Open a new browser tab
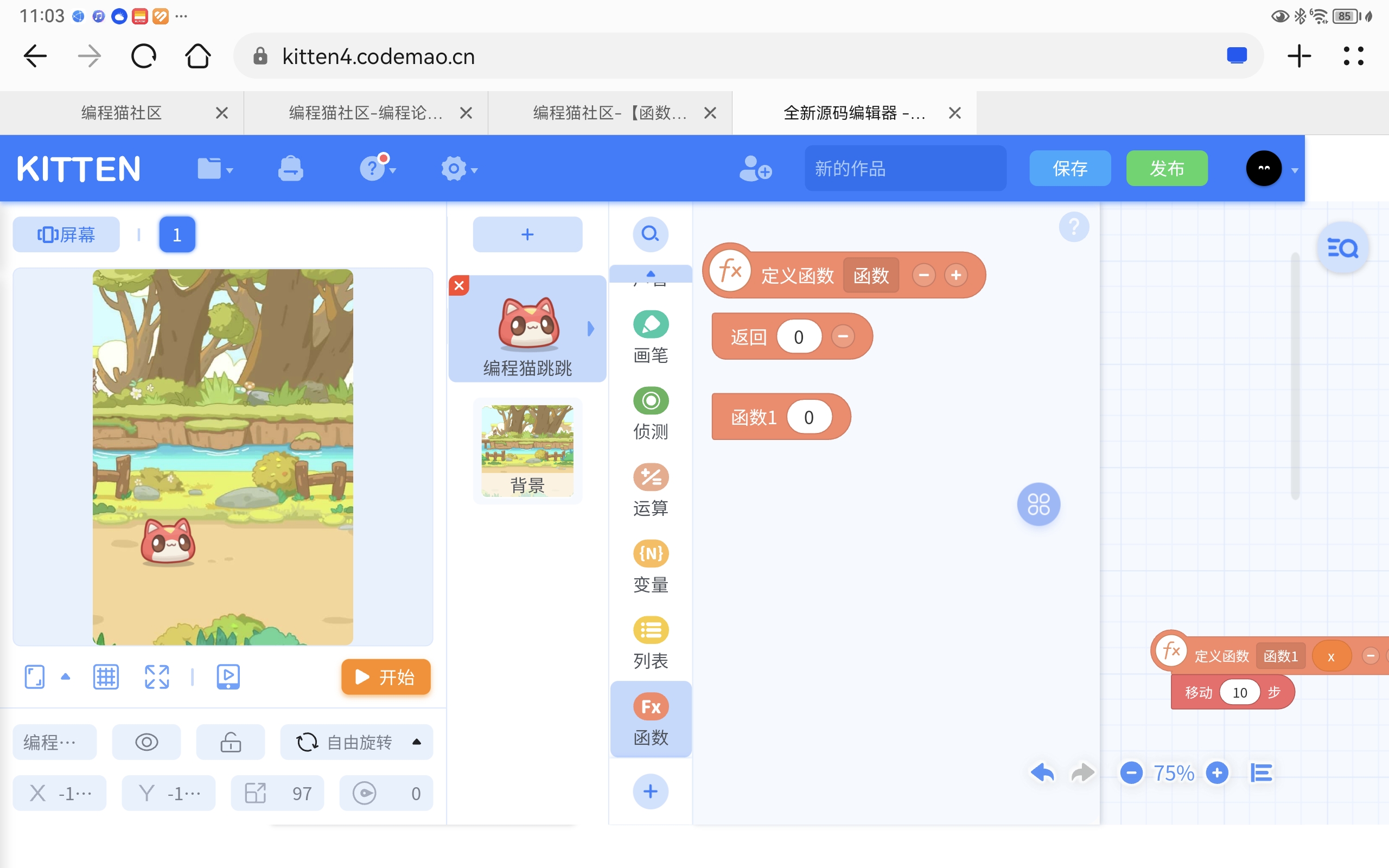 [1299, 56]
